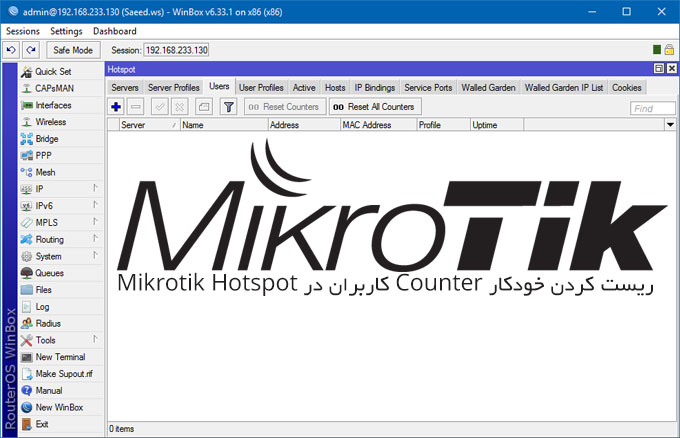Click the funnel Filter button
Image resolution: width=680 pixels, height=438 pixels.
click(x=228, y=107)
